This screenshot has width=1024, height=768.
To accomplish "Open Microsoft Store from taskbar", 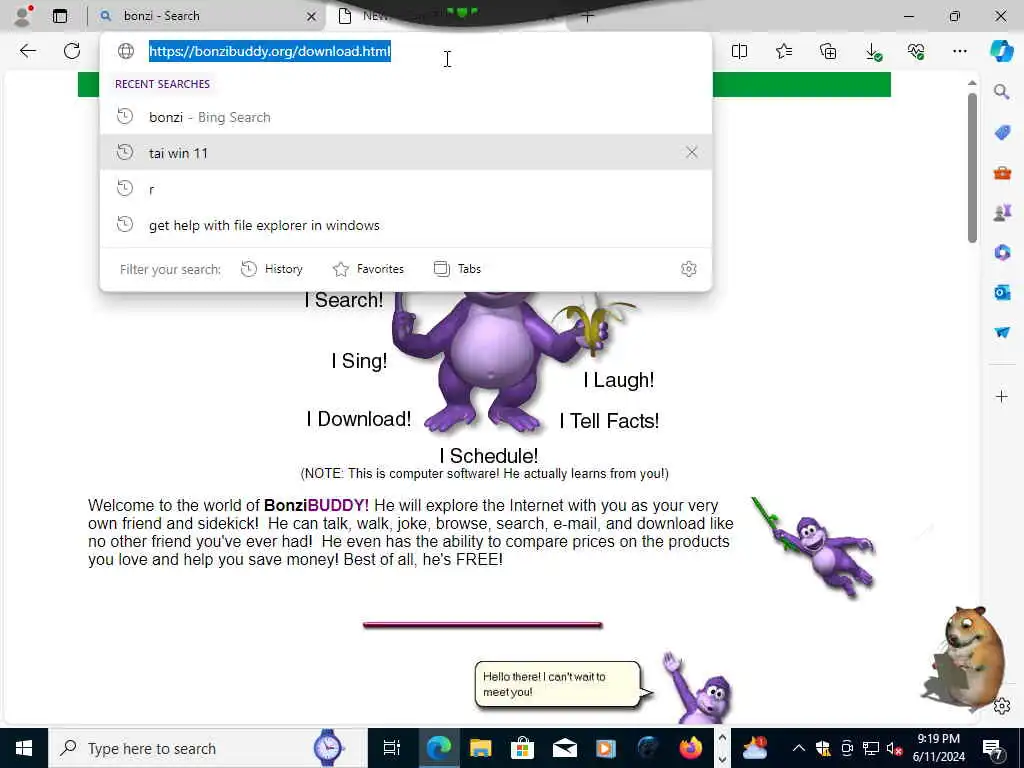I will coord(522,748).
